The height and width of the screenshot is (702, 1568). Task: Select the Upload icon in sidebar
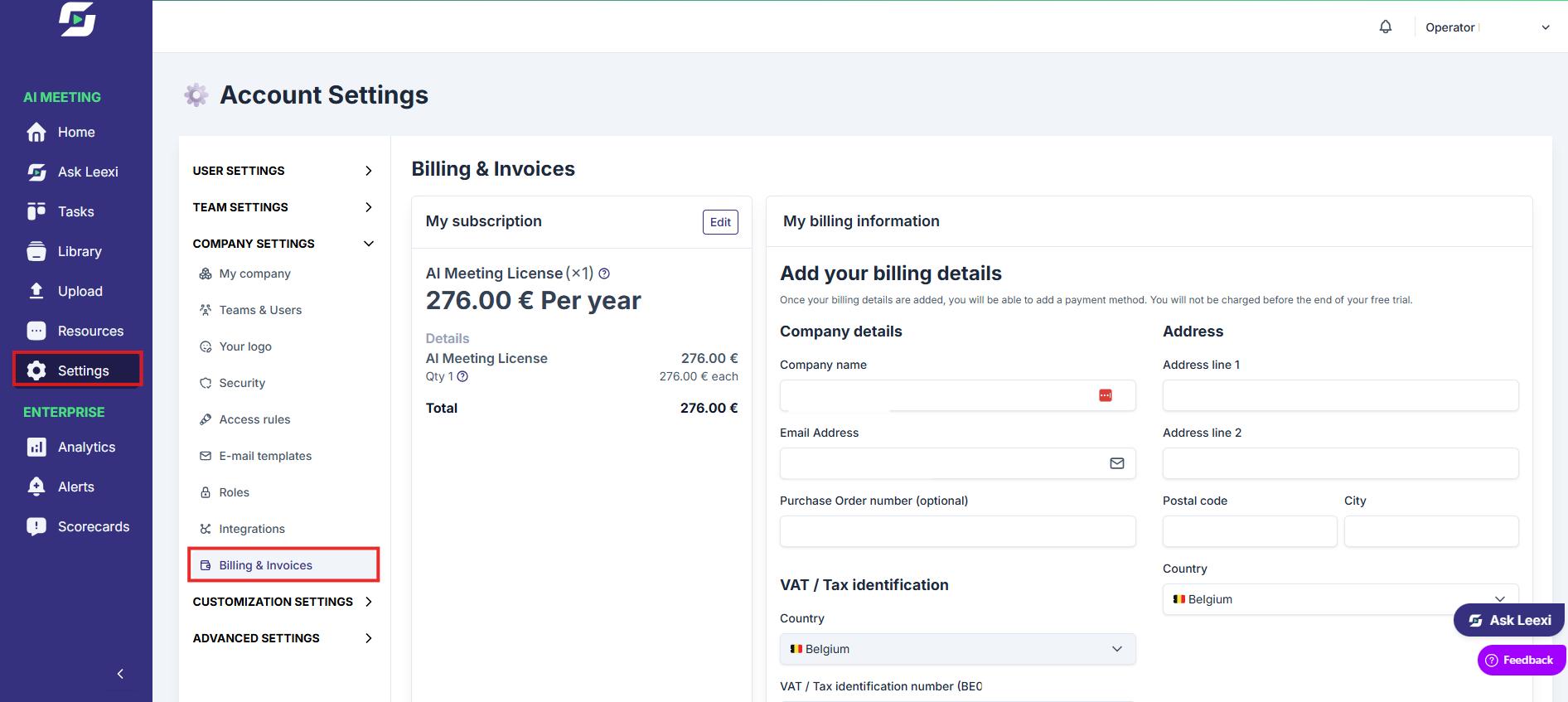point(36,291)
